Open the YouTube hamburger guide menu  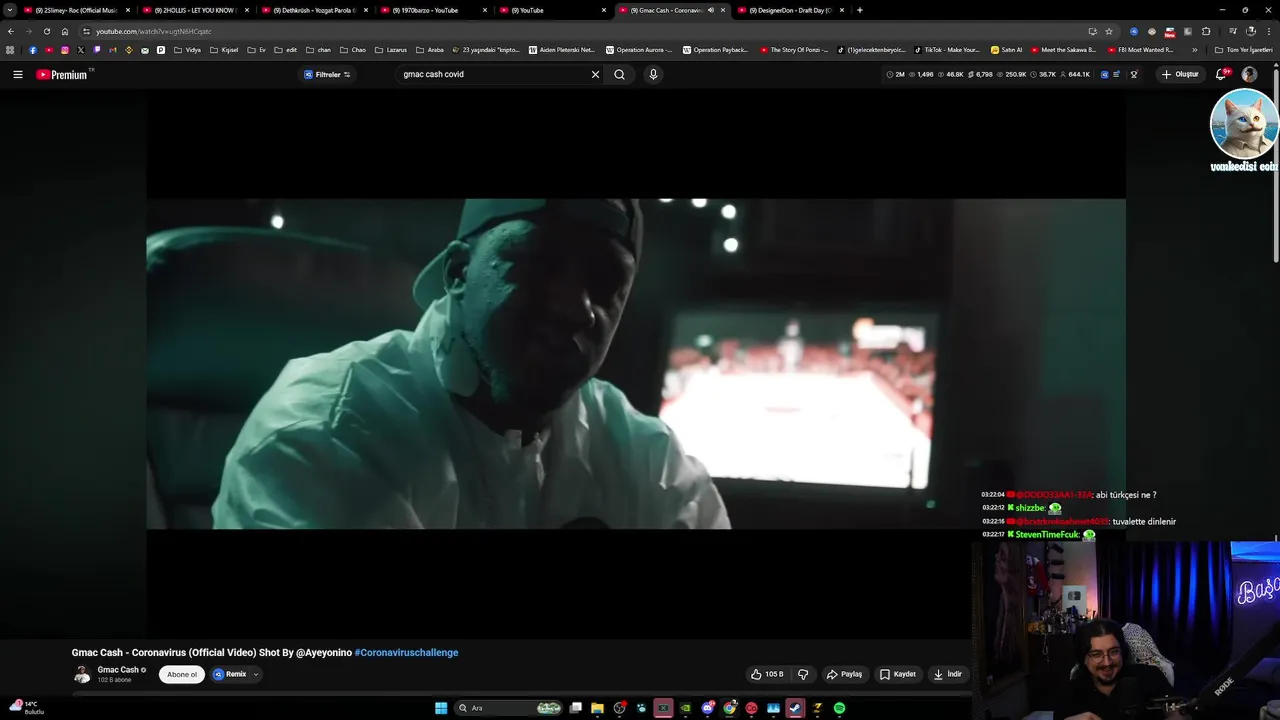17,74
